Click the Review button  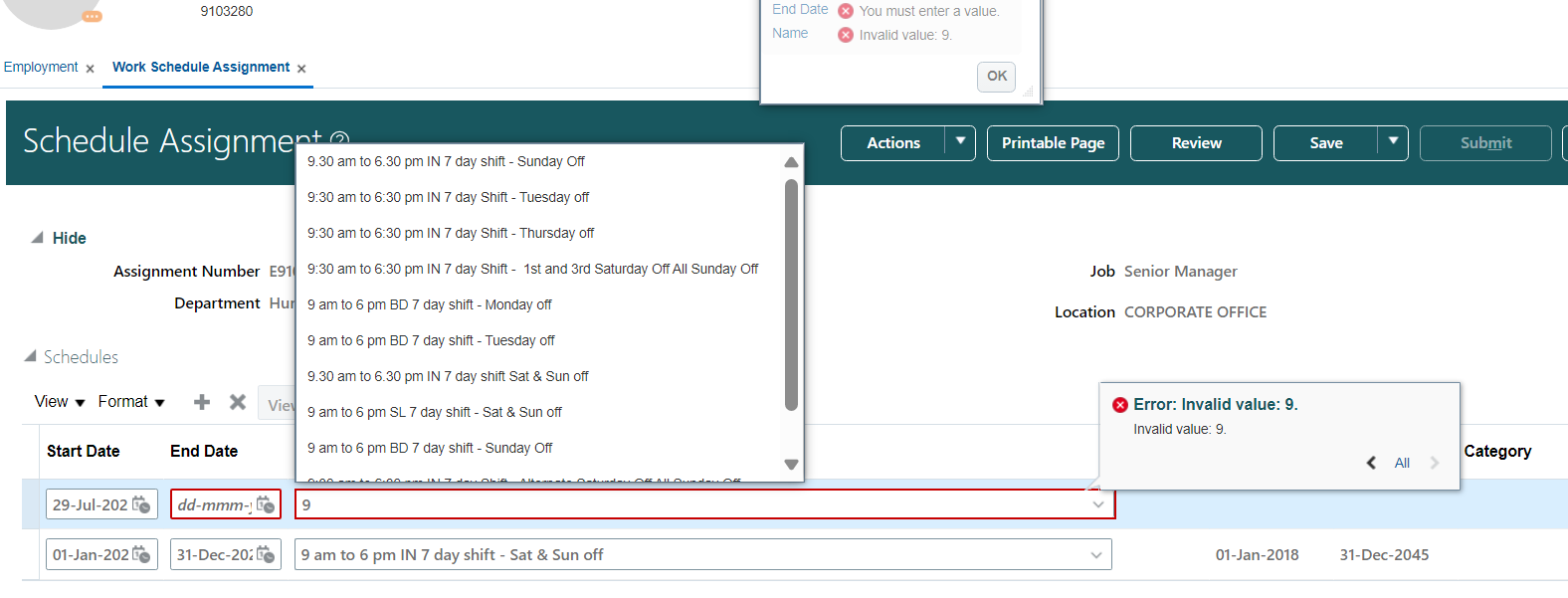point(1196,143)
